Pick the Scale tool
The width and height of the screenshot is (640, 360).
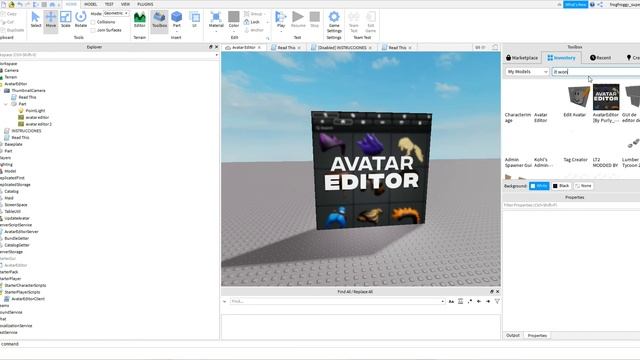tap(66, 20)
